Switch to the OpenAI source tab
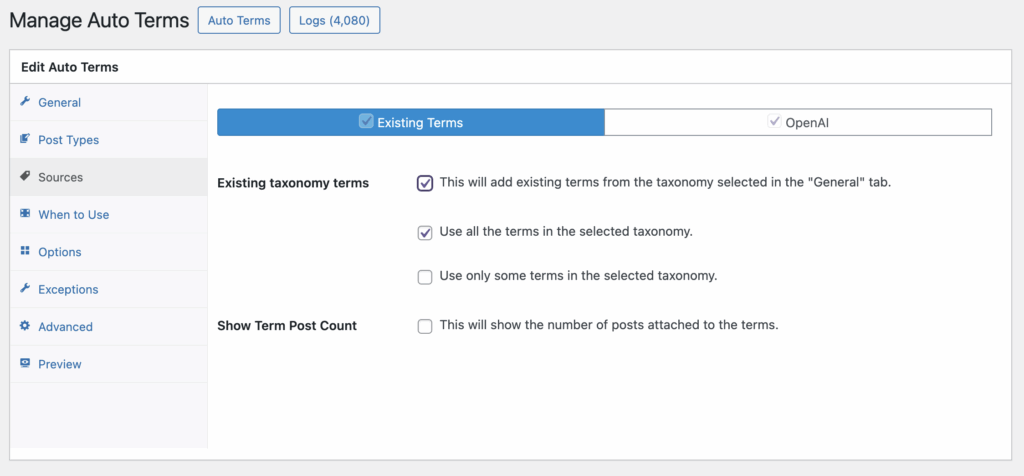The width and height of the screenshot is (1024, 476). coord(798,122)
